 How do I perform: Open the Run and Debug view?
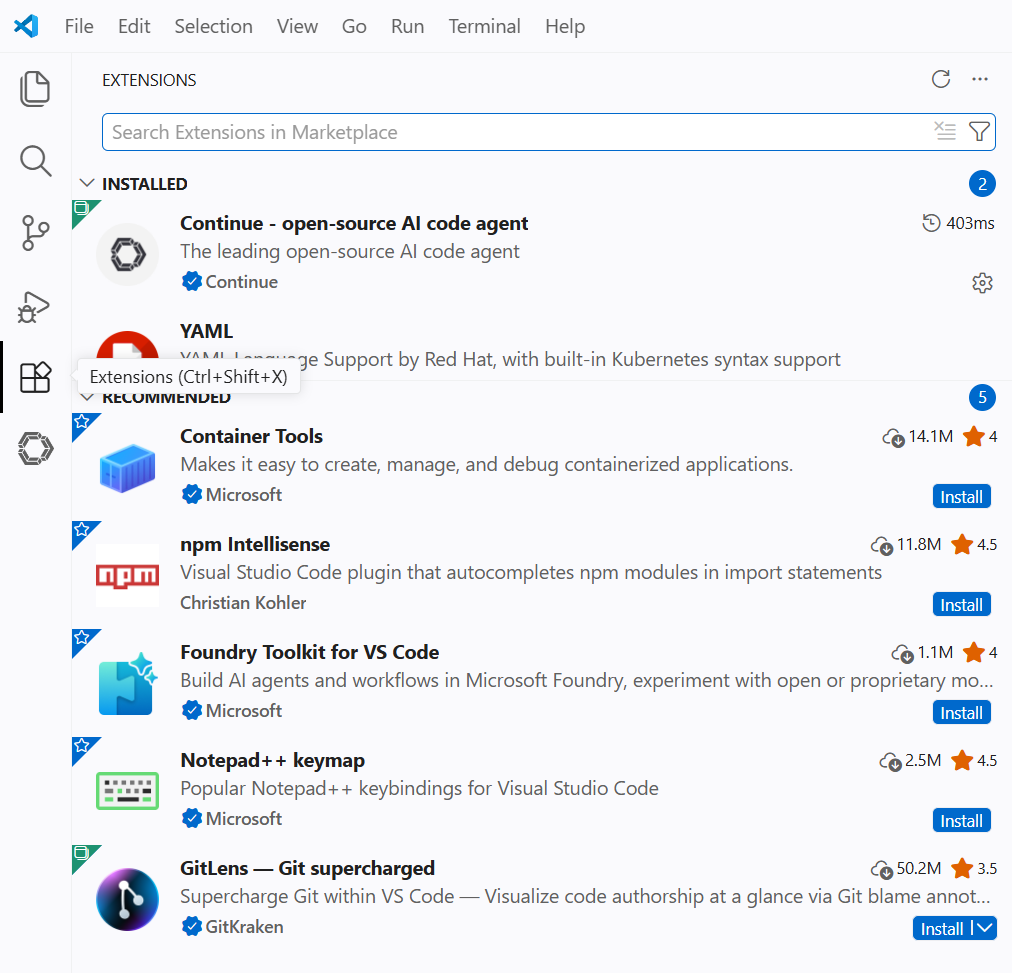(34, 307)
